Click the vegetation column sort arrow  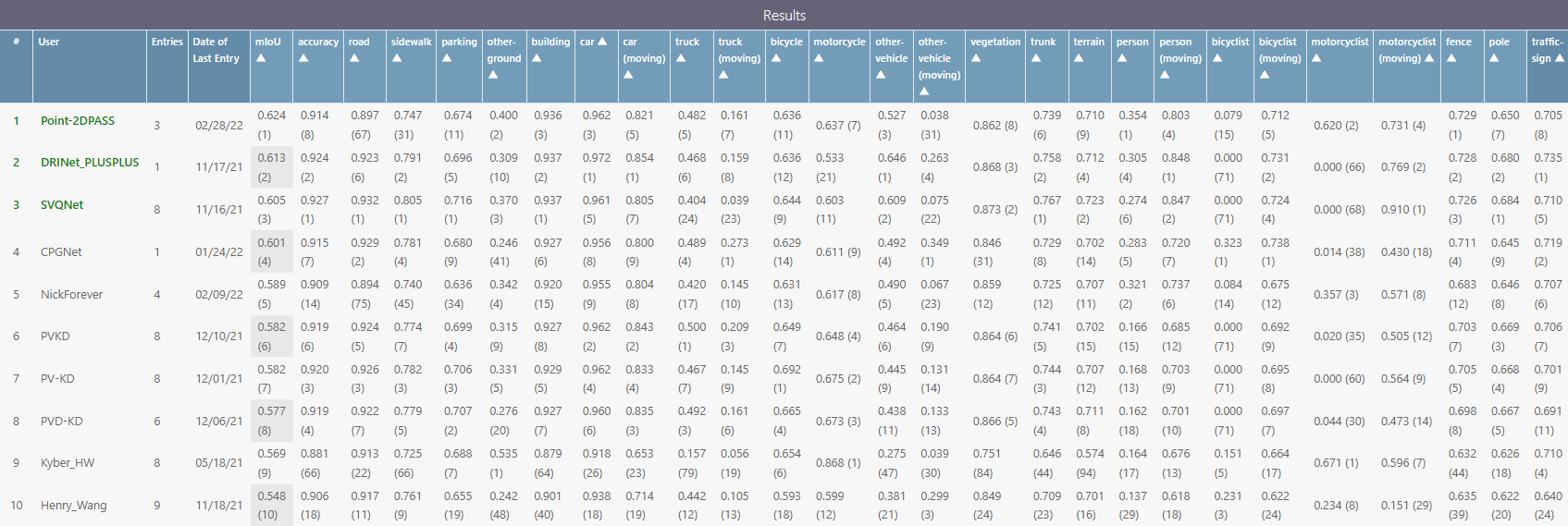(976, 58)
